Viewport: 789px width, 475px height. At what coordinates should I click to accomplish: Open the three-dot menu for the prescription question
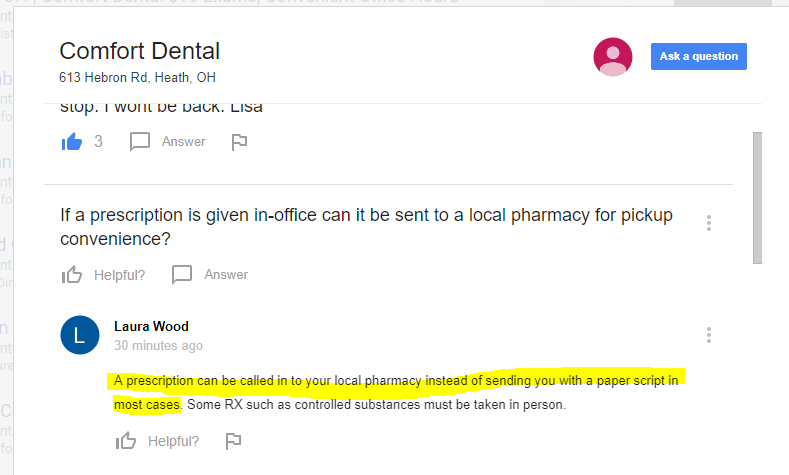tap(708, 223)
